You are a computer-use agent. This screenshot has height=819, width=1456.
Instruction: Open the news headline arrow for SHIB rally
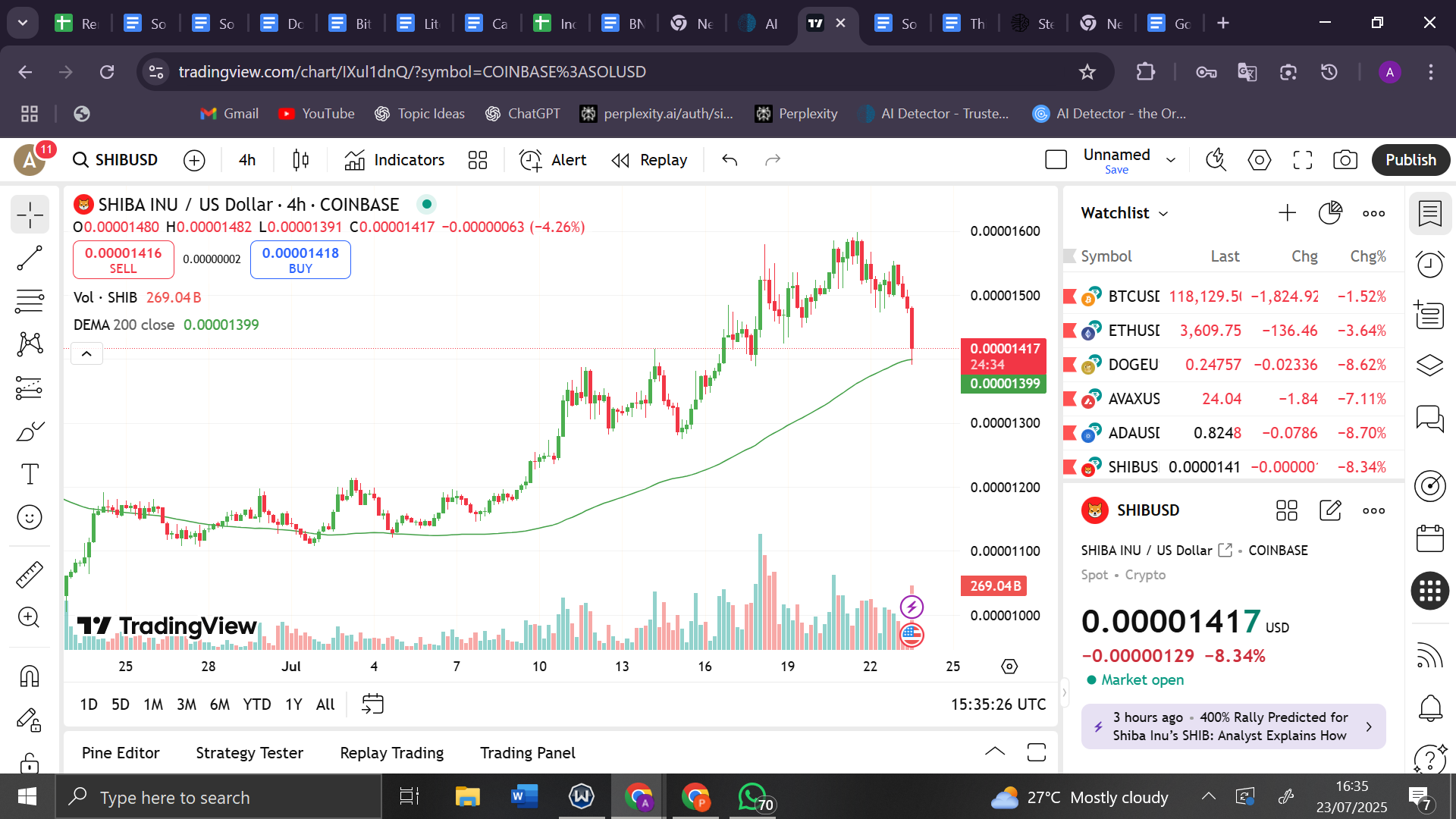click(1369, 726)
